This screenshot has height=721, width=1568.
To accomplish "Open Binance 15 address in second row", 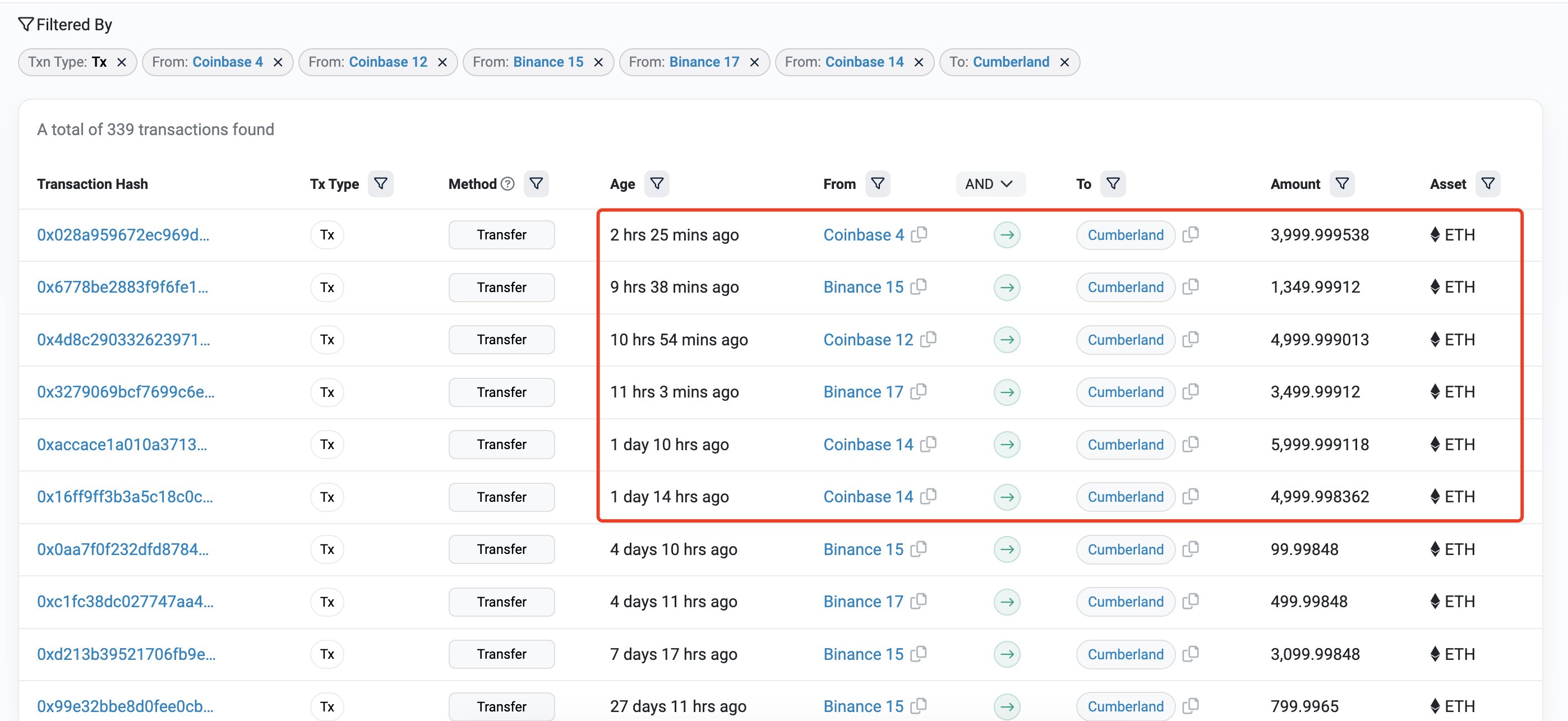I will tap(863, 287).
